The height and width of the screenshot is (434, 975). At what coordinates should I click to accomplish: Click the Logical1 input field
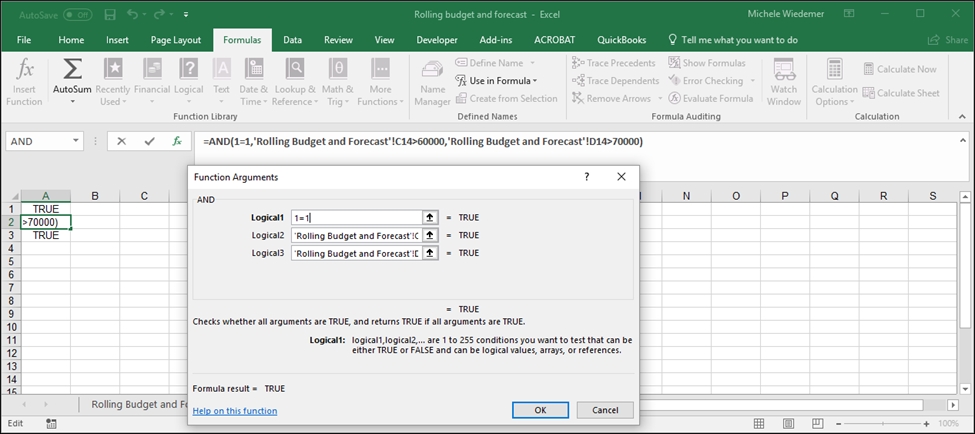(357, 218)
